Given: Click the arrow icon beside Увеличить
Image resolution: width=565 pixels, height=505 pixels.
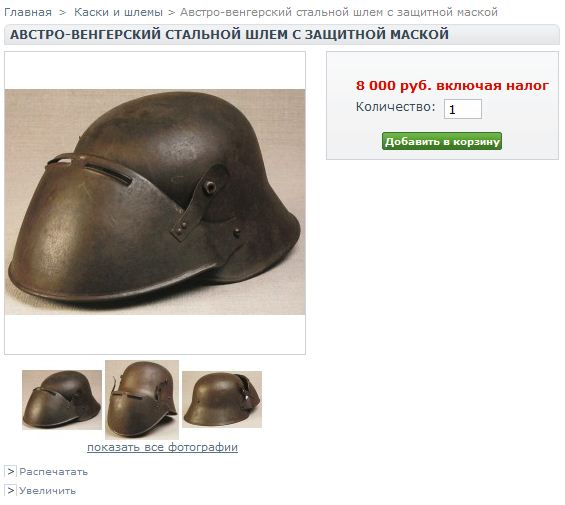Looking at the screenshot, I should [10, 491].
